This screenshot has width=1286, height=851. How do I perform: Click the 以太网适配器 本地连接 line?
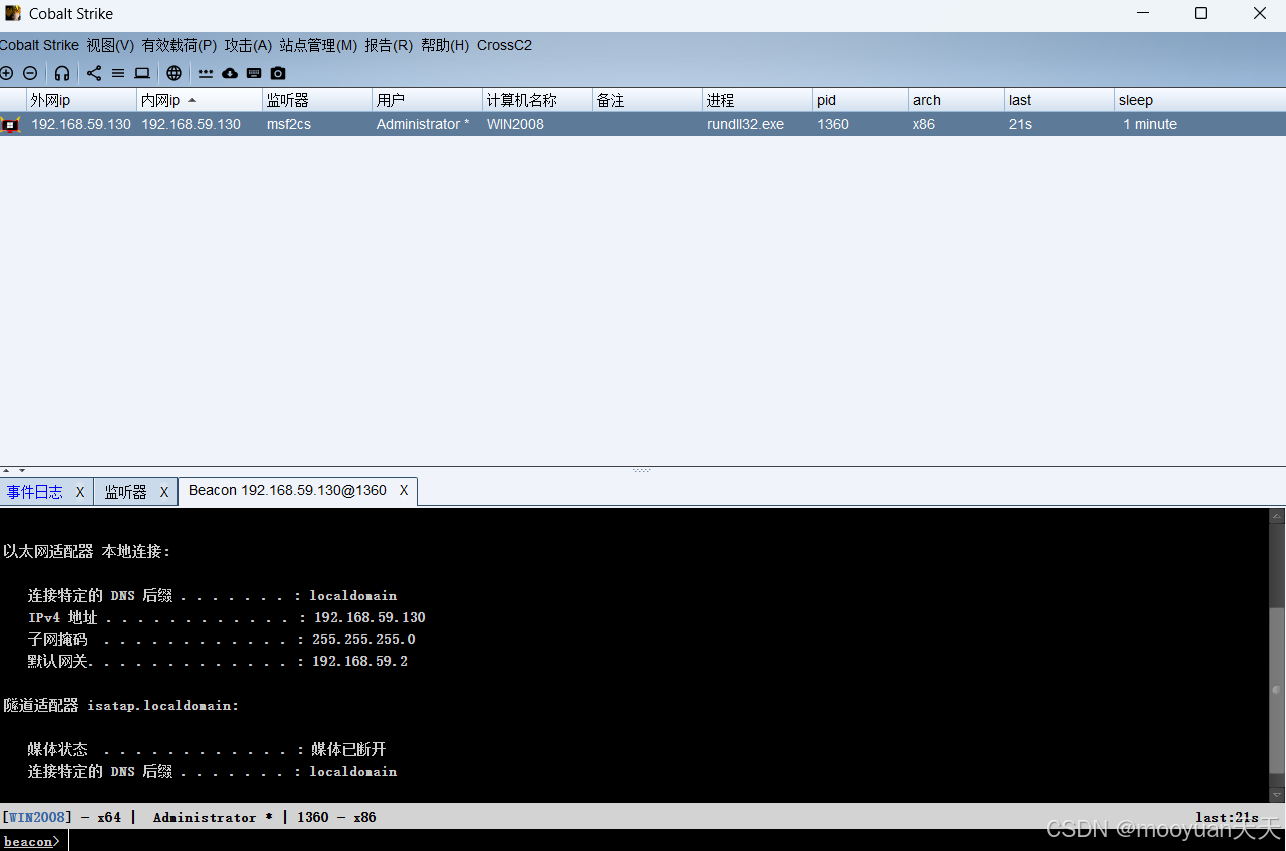87,552
